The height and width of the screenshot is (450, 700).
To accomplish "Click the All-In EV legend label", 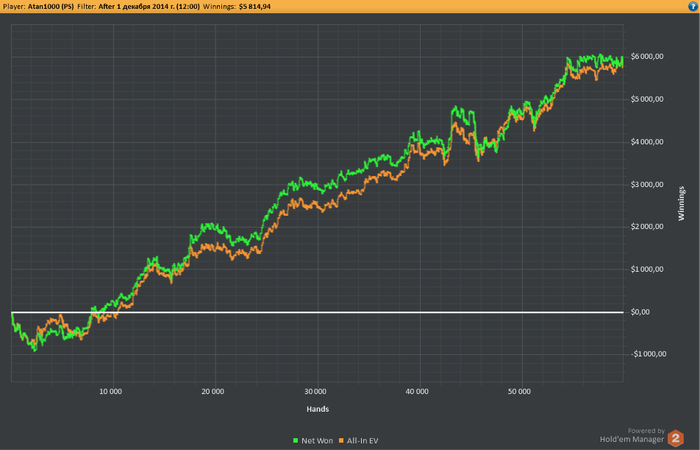I will (x=362, y=441).
